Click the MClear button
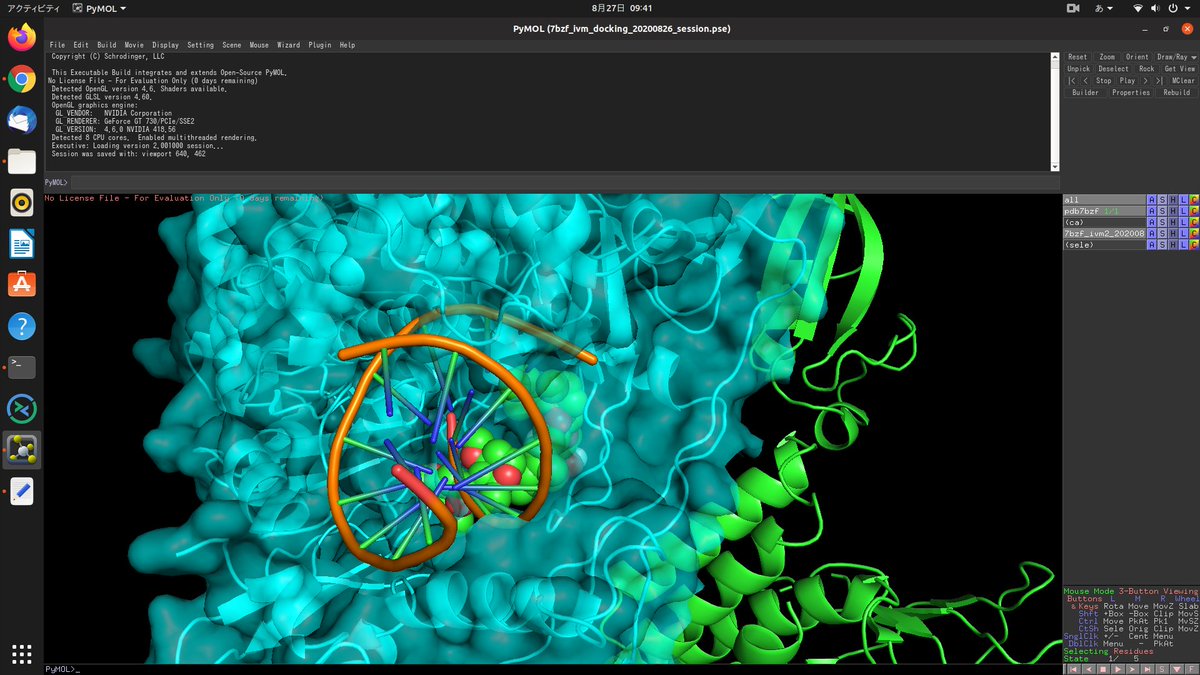Viewport: 1200px width, 675px height. 1183,80
